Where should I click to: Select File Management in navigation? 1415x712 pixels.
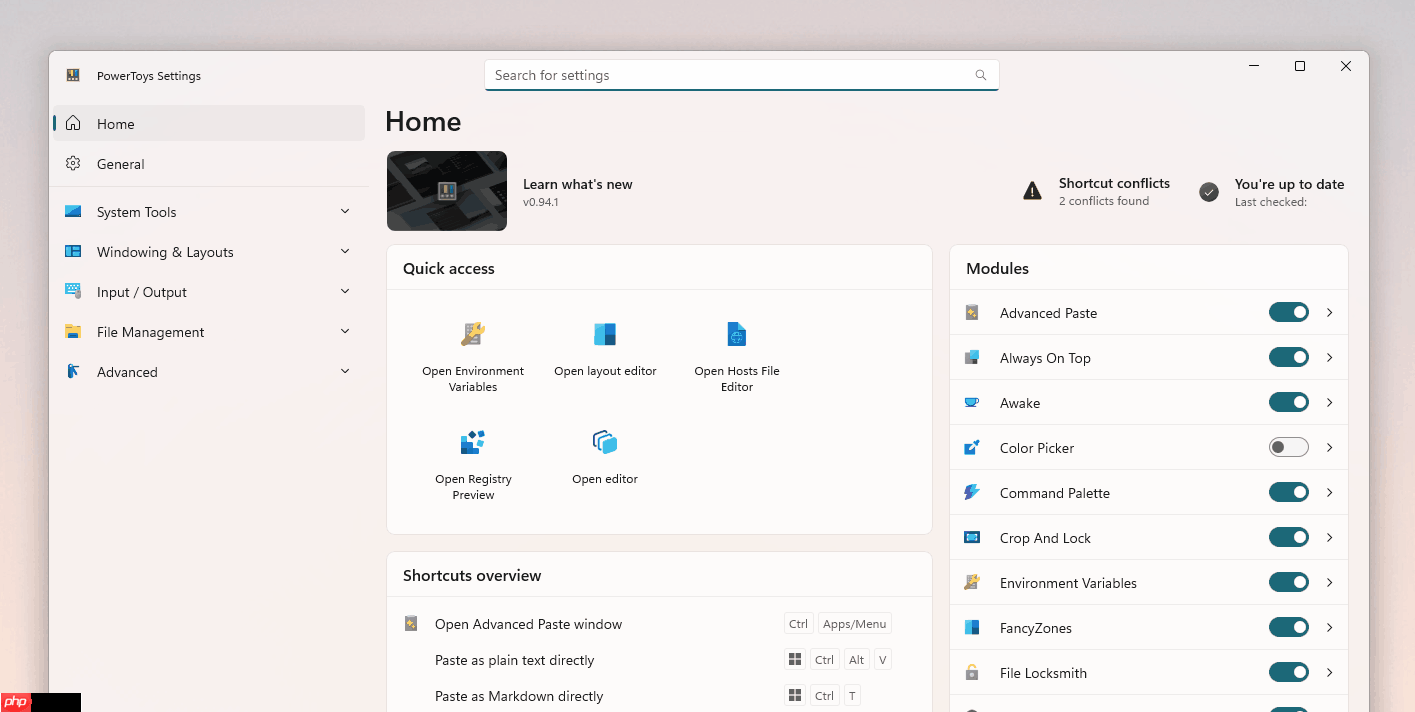209,332
